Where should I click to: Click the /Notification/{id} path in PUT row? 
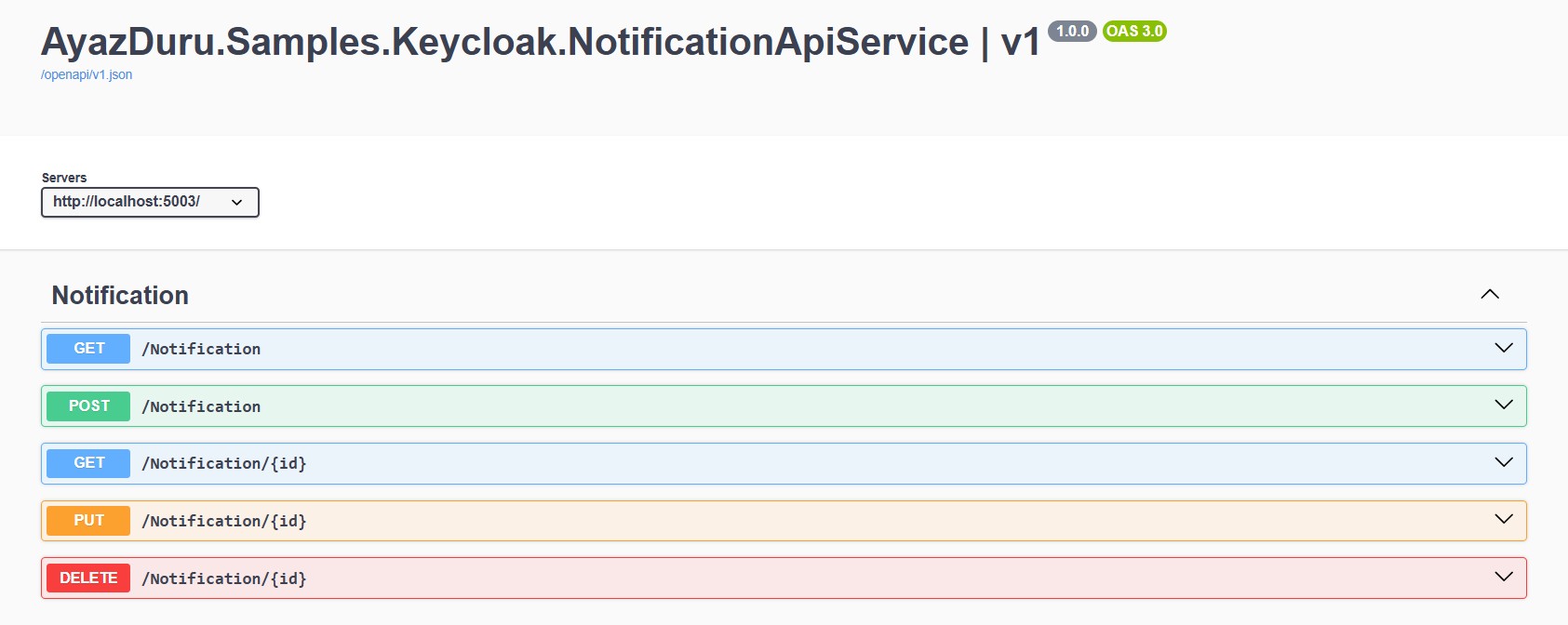[x=224, y=521]
